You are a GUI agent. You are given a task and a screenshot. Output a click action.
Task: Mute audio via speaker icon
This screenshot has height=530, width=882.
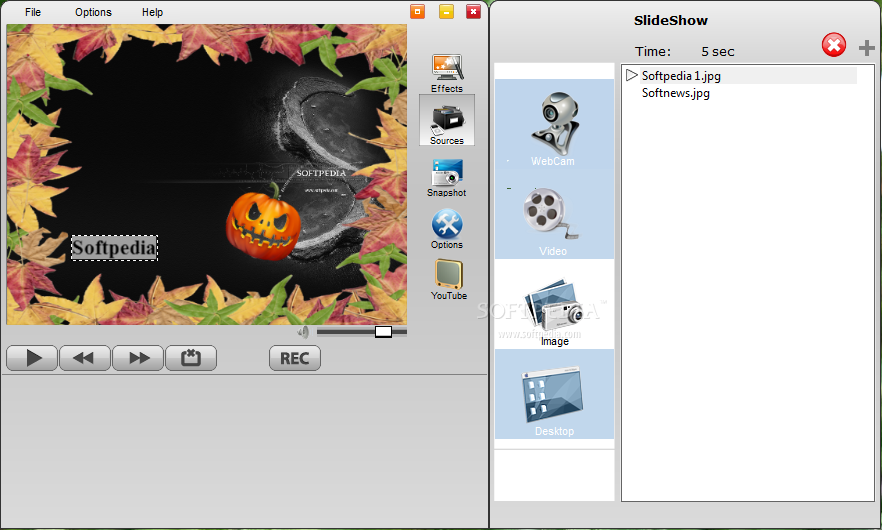click(x=303, y=332)
